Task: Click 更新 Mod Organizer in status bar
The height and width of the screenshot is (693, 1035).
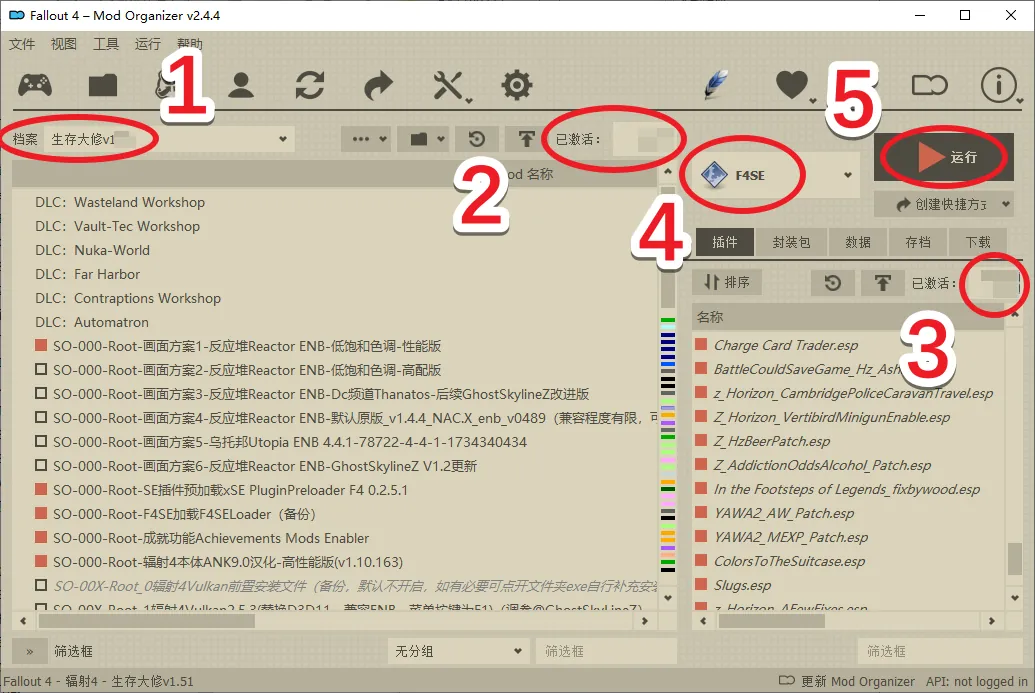Action: coord(847,681)
